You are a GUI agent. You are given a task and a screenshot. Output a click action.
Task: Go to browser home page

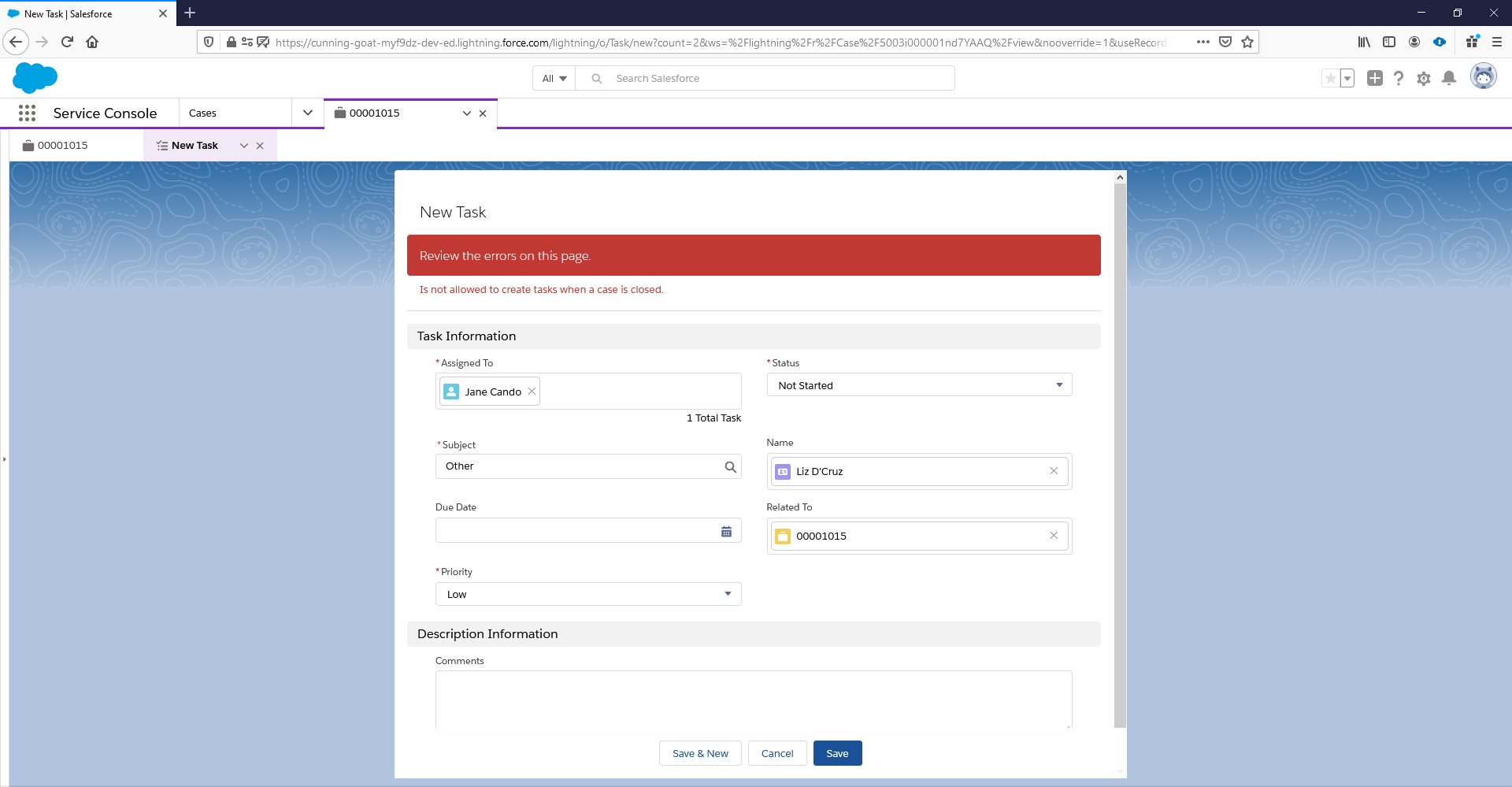click(92, 42)
